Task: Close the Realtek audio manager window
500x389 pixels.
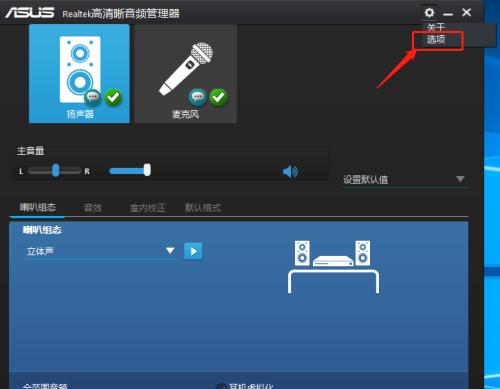Action: pos(466,13)
